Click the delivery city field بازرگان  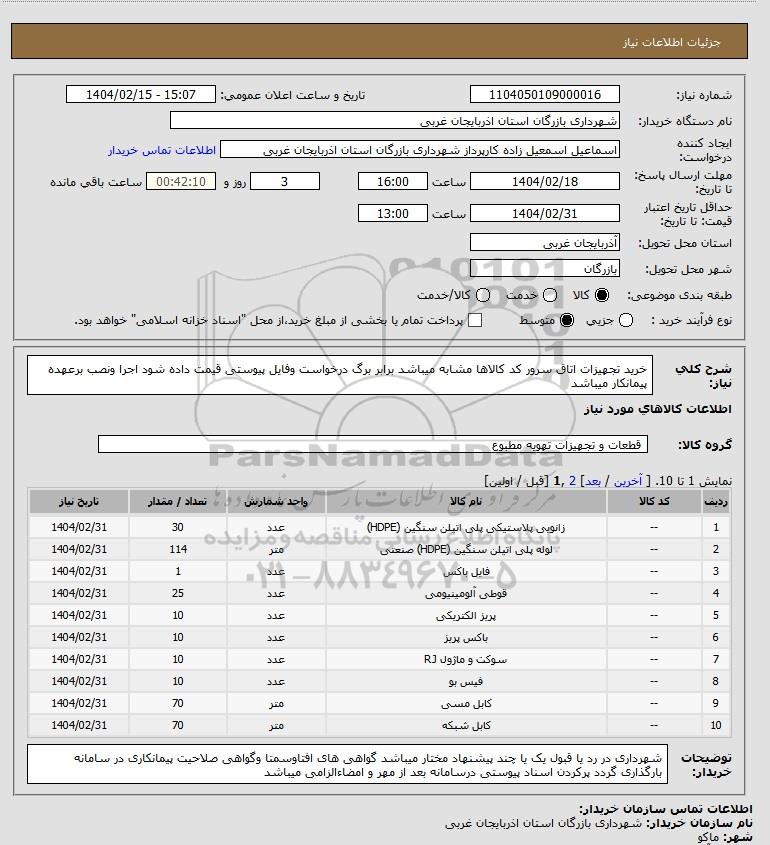point(545,268)
